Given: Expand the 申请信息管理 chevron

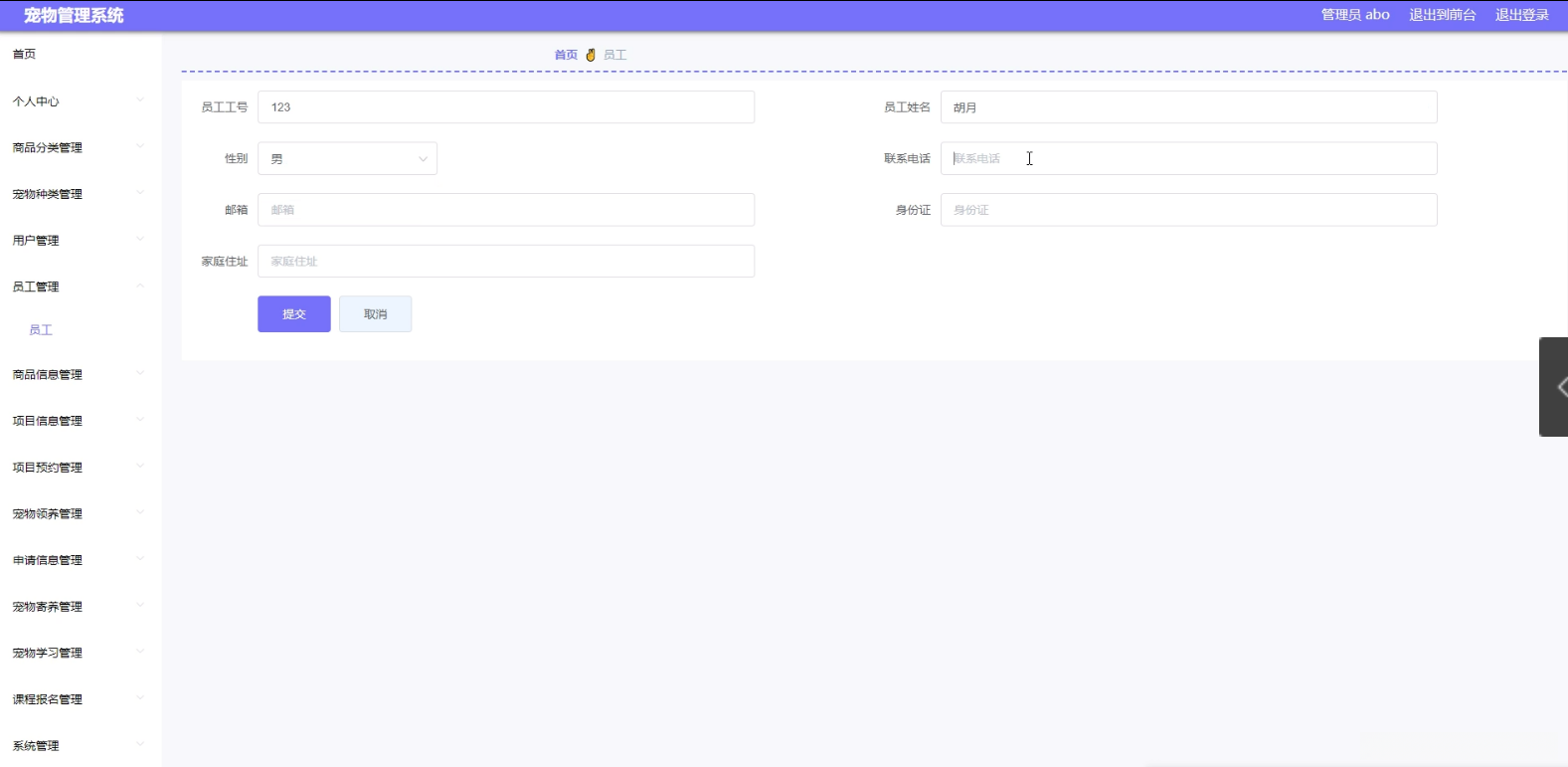Looking at the screenshot, I should (140, 559).
